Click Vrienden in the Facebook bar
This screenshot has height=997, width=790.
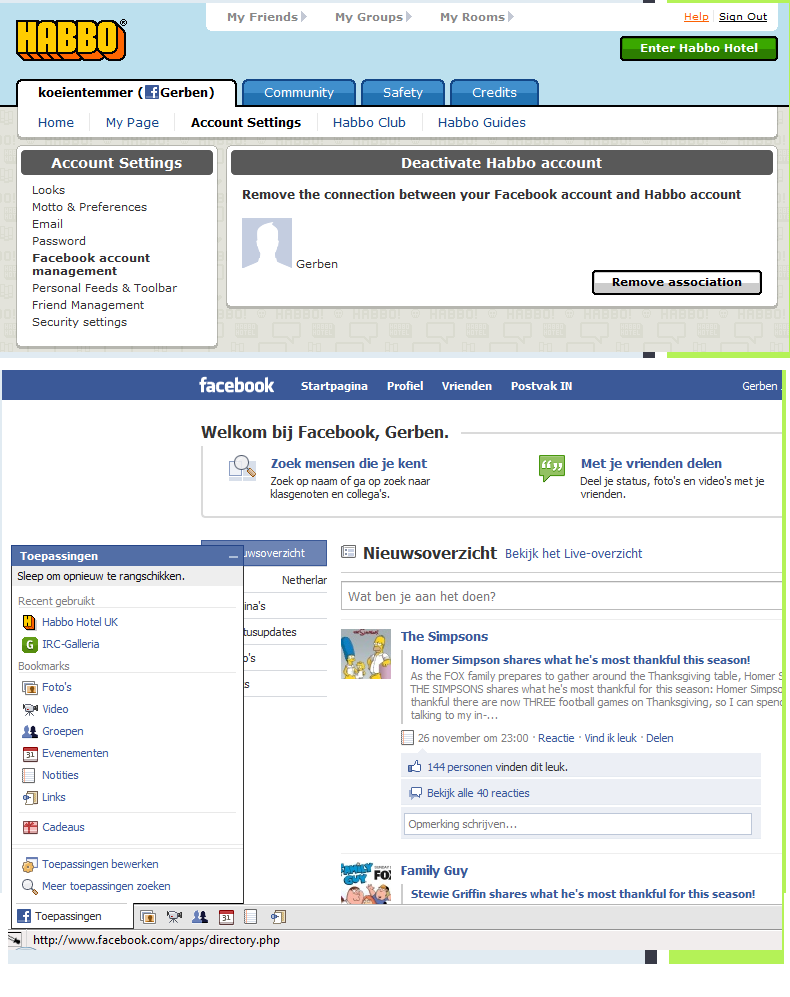point(467,386)
